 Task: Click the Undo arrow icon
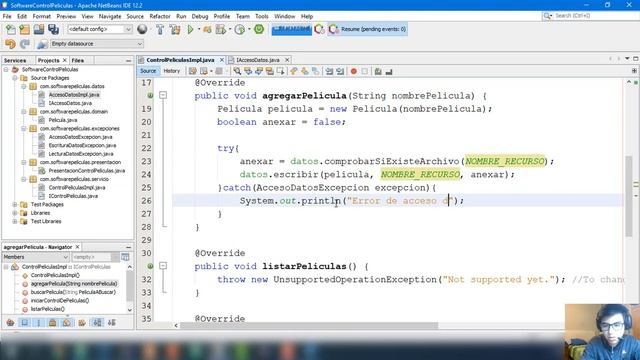tap(10, 44)
